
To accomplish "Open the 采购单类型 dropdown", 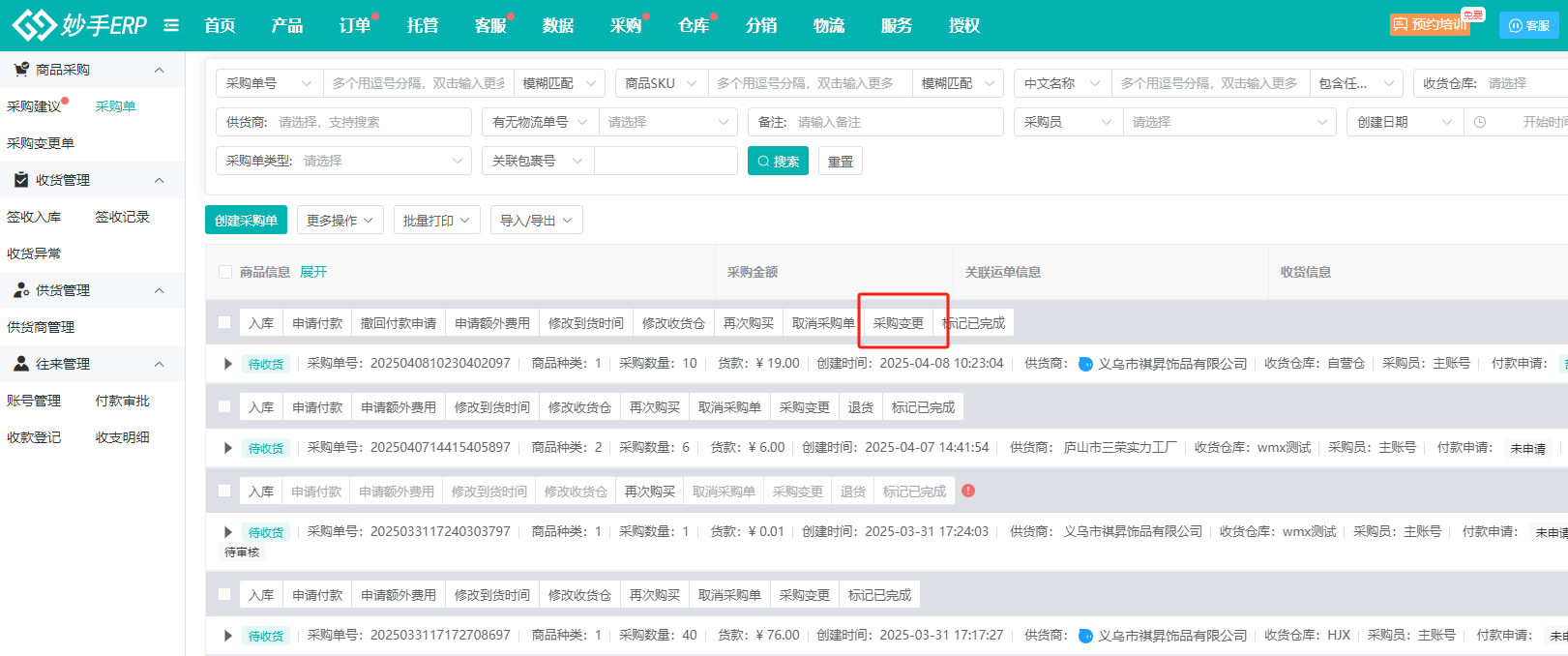I will click(343, 161).
